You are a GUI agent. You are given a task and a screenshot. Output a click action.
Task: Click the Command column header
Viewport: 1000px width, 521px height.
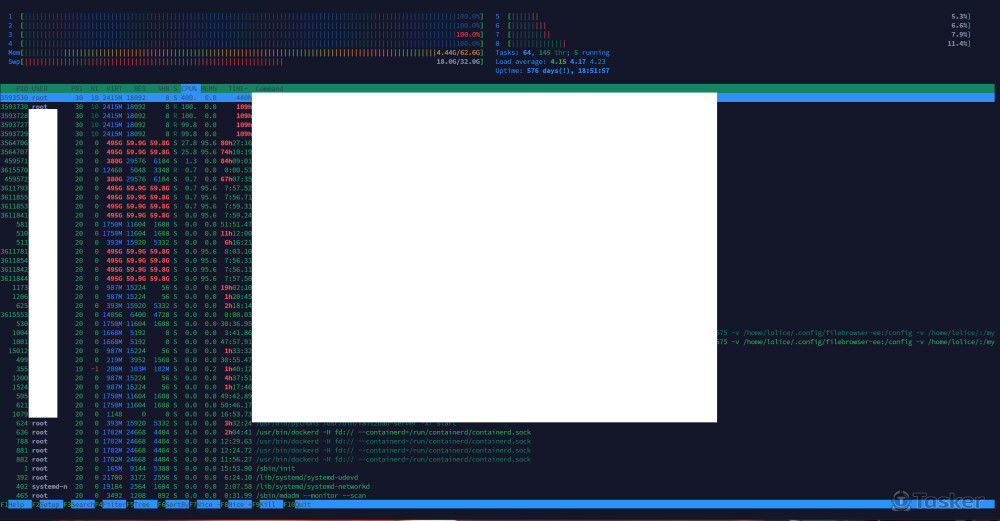tap(270, 88)
